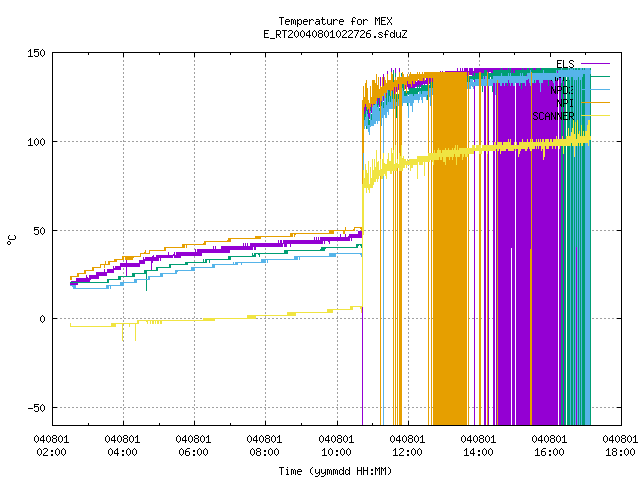Click the '0' y-axis tick label

tap(42, 319)
